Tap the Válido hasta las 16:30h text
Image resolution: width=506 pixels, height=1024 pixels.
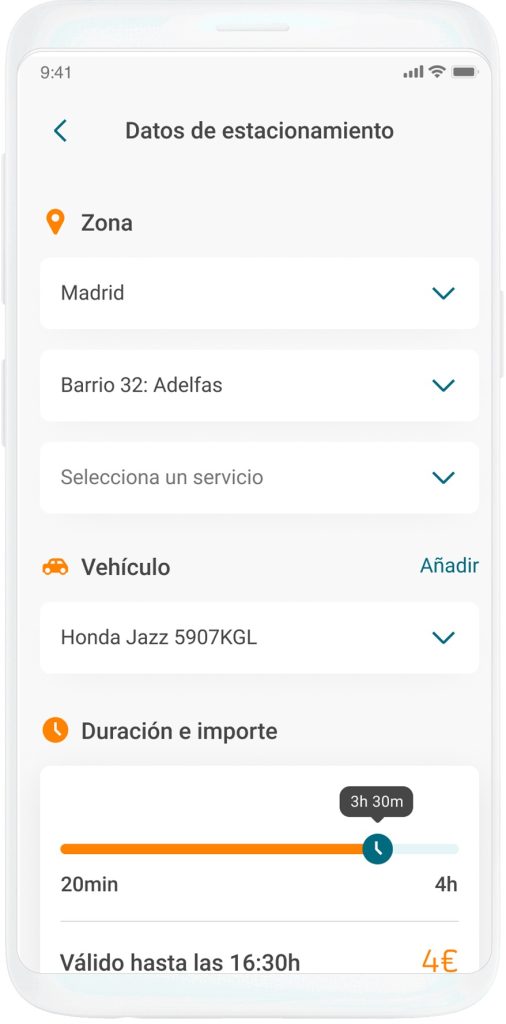pyautogui.click(x=180, y=962)
